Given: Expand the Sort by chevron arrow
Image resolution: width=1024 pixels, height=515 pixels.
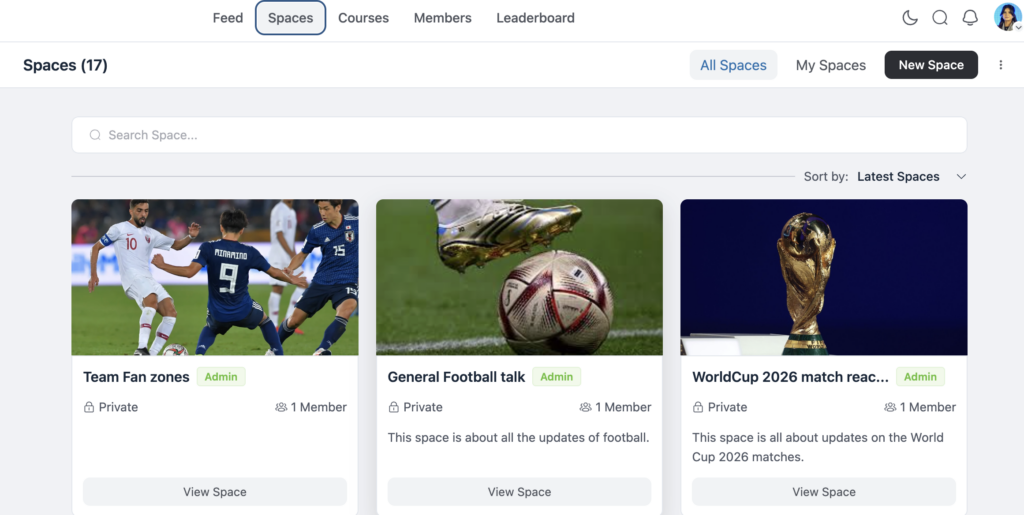Looking at the screenshot, I should click(x=961, y=177).
